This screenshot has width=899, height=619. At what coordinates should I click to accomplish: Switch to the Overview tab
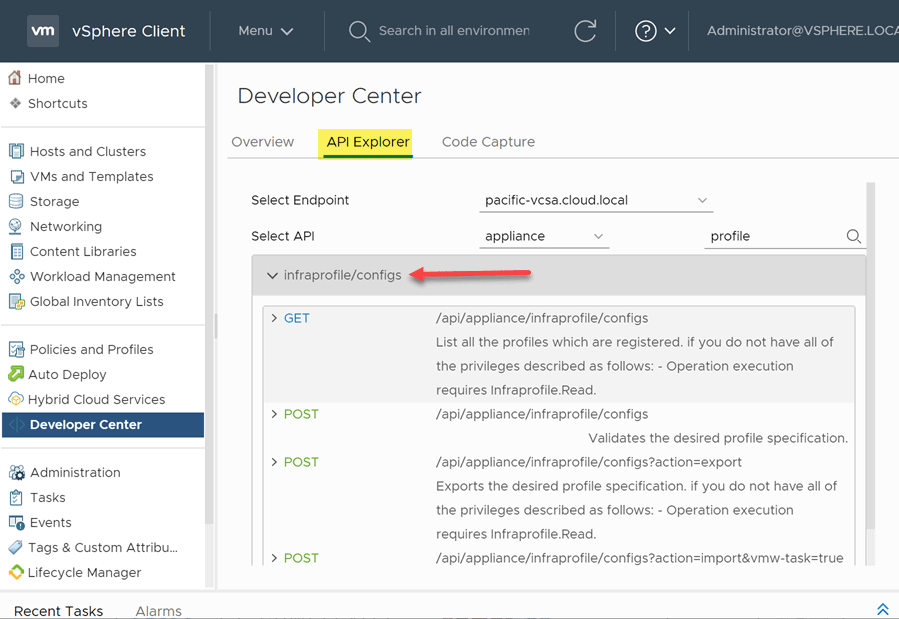pos(263,142)
